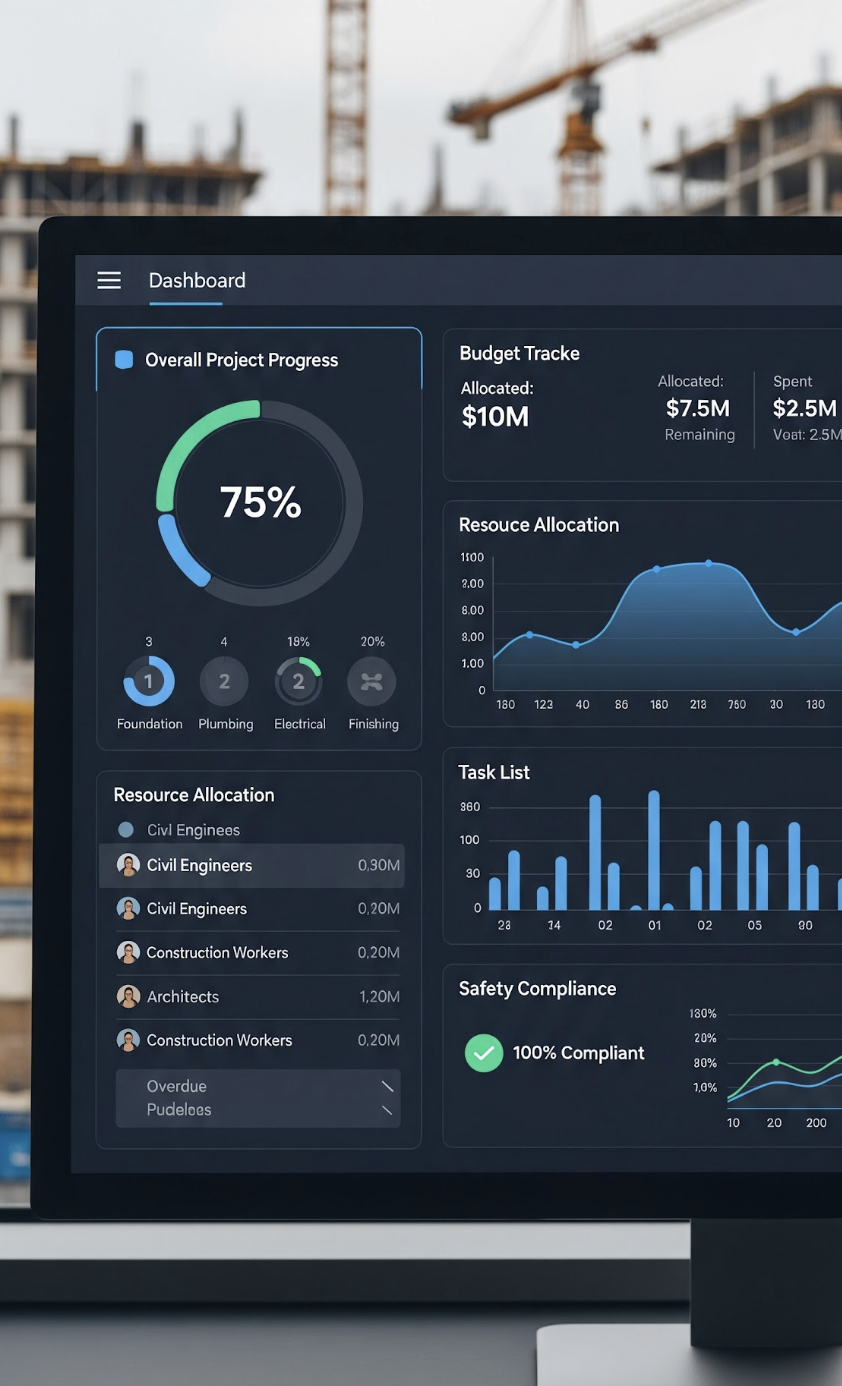Switch to the Dashboard tab
Screen dimensions: 842x1386
tap(196, 280)
